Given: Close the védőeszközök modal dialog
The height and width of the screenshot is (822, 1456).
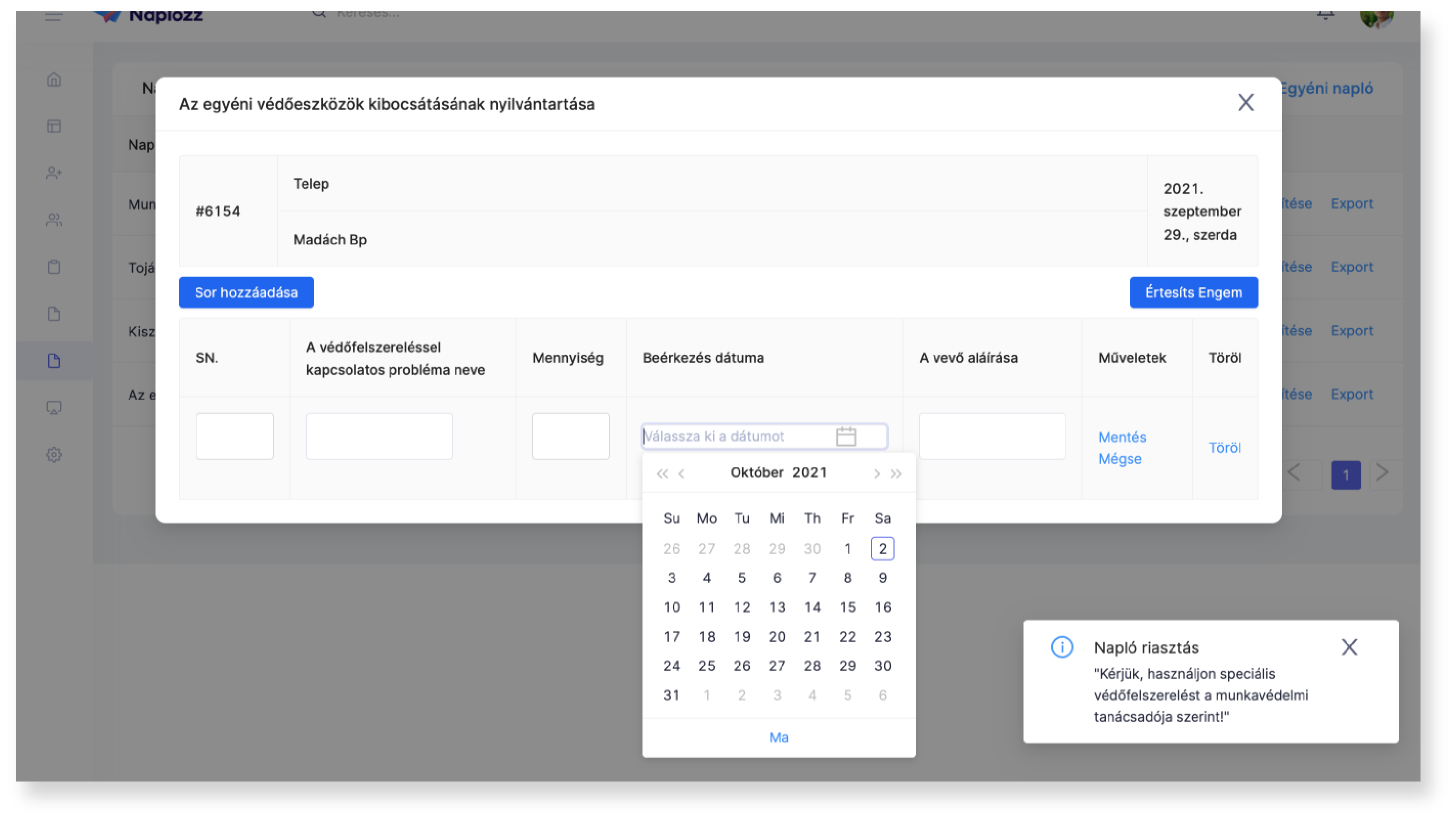Looking at the screenshot, I should pos(1246,103).
